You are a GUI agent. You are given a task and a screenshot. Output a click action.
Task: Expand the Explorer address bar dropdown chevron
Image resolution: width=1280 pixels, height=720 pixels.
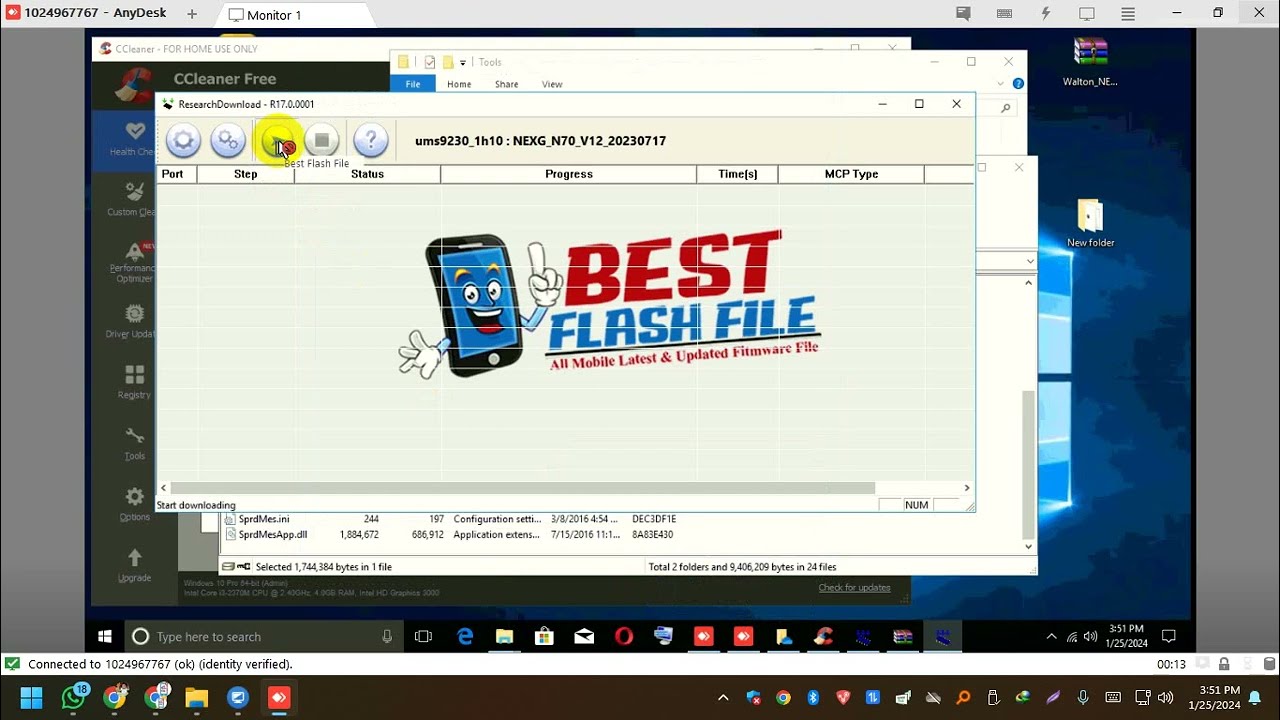[1030, 262]
